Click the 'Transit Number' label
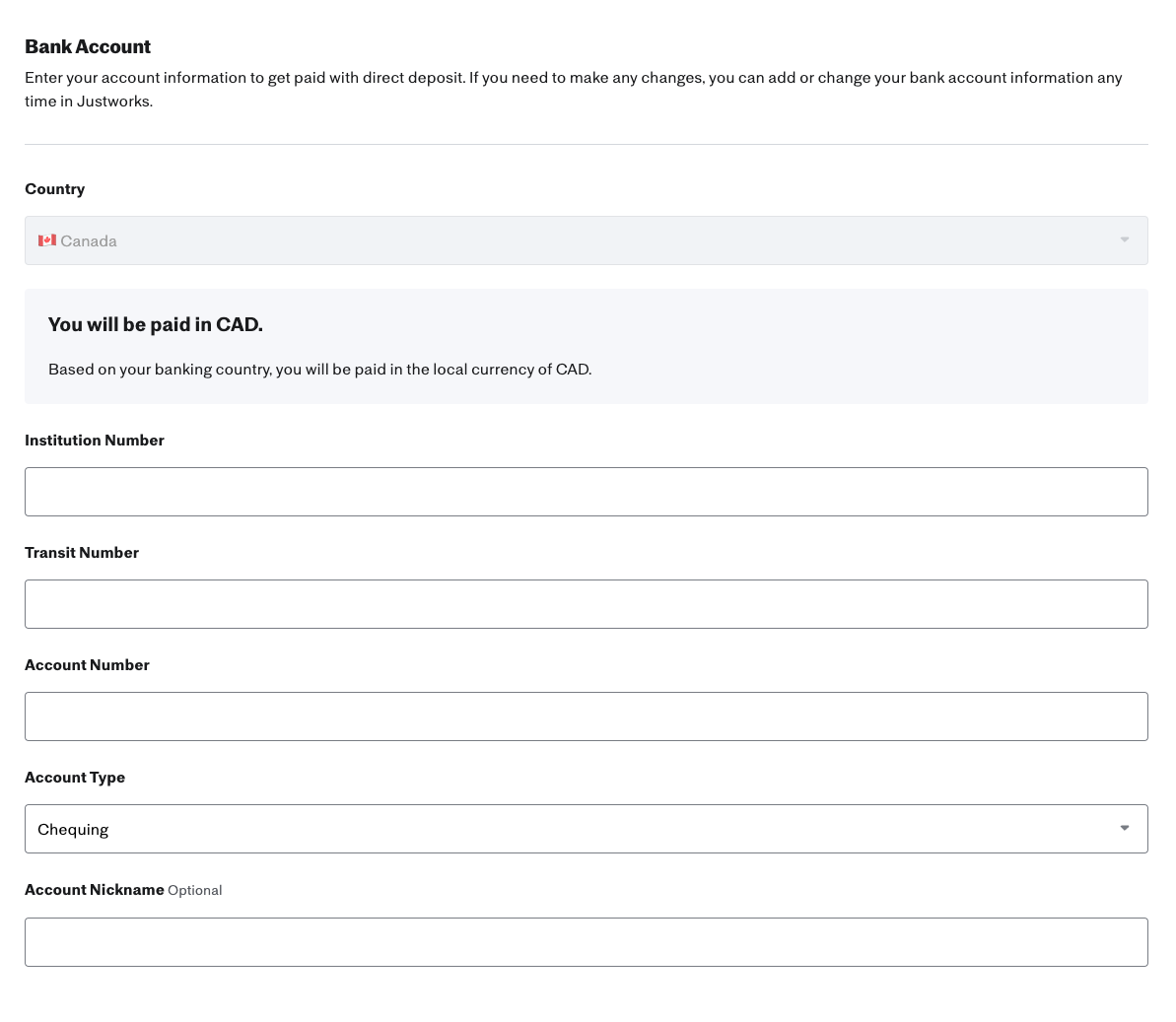Image resolution: width=1176 pixels, height=1022 pixels. pyautogui.click(x=82, y=553)
